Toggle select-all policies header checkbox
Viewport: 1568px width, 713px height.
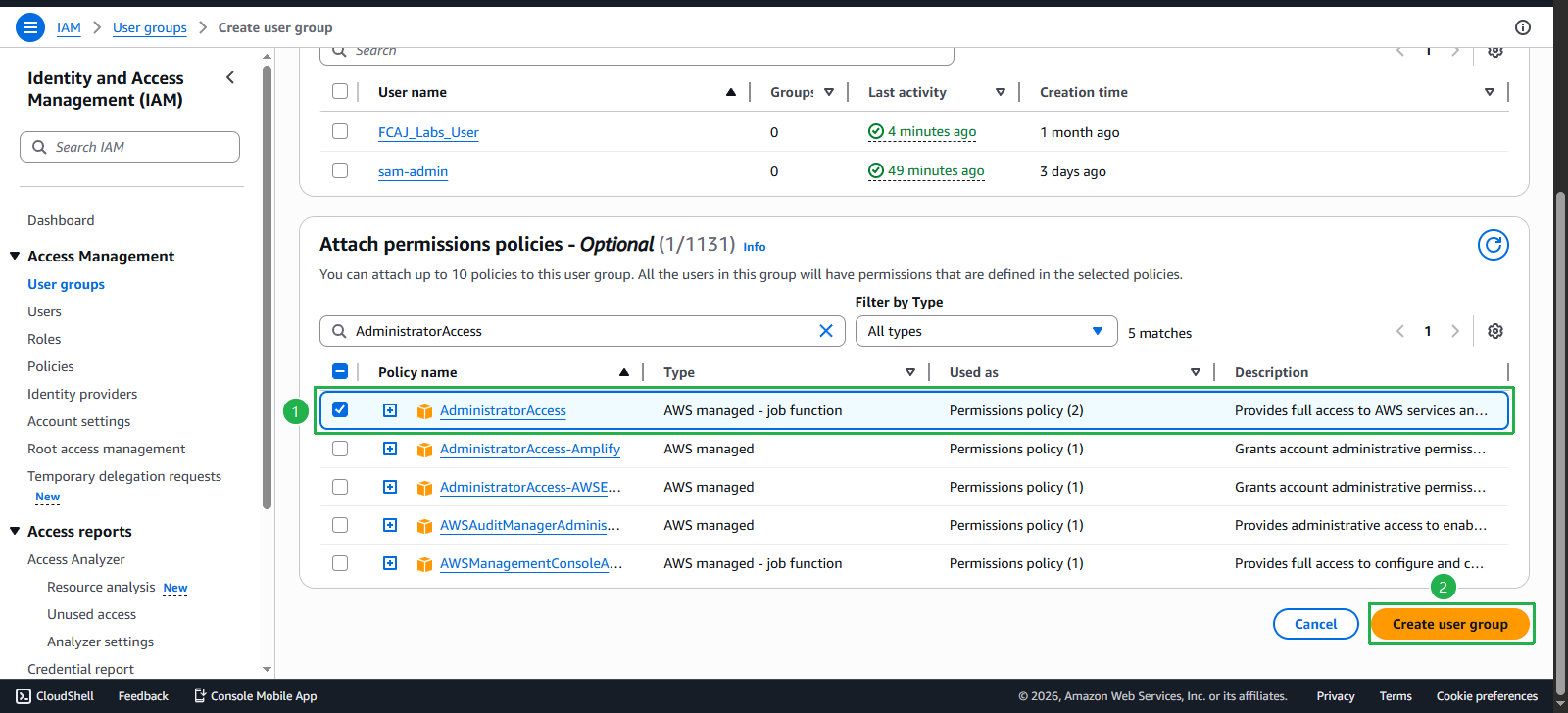tap(340, 371)
